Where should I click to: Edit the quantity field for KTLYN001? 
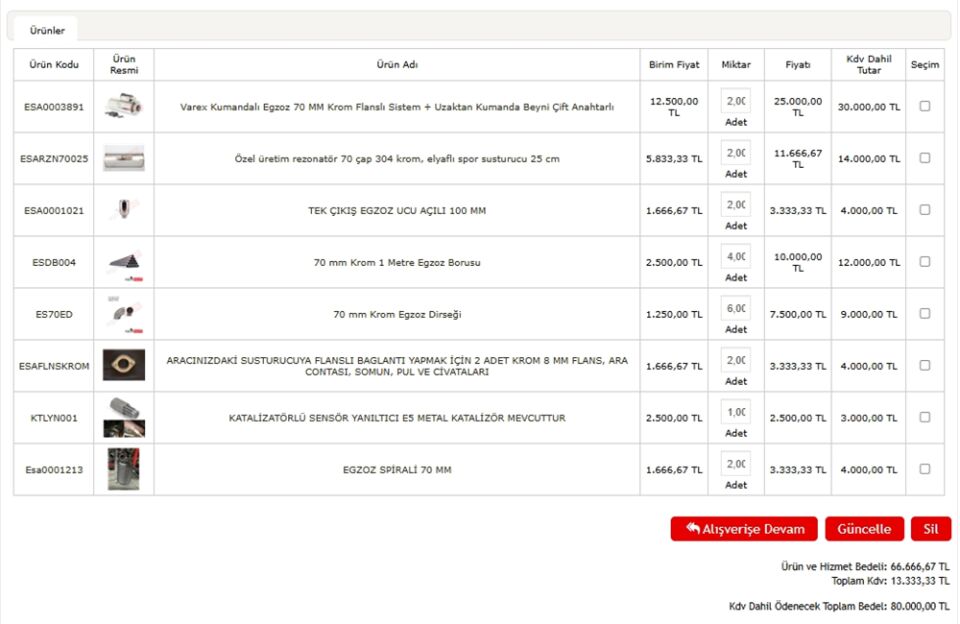click(735, 412)
